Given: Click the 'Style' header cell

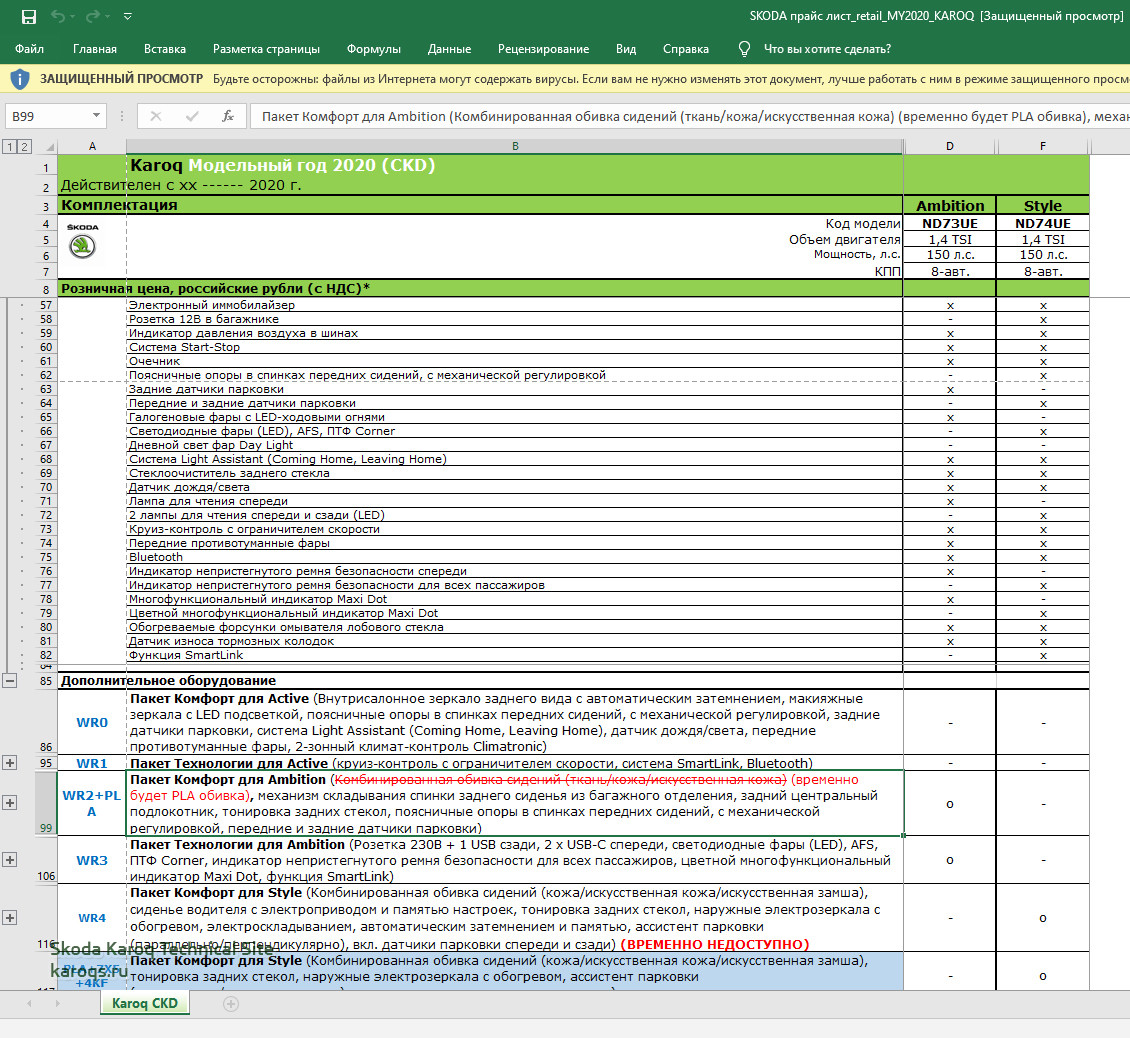Looking at the screenshot, I should [1043, 205].
